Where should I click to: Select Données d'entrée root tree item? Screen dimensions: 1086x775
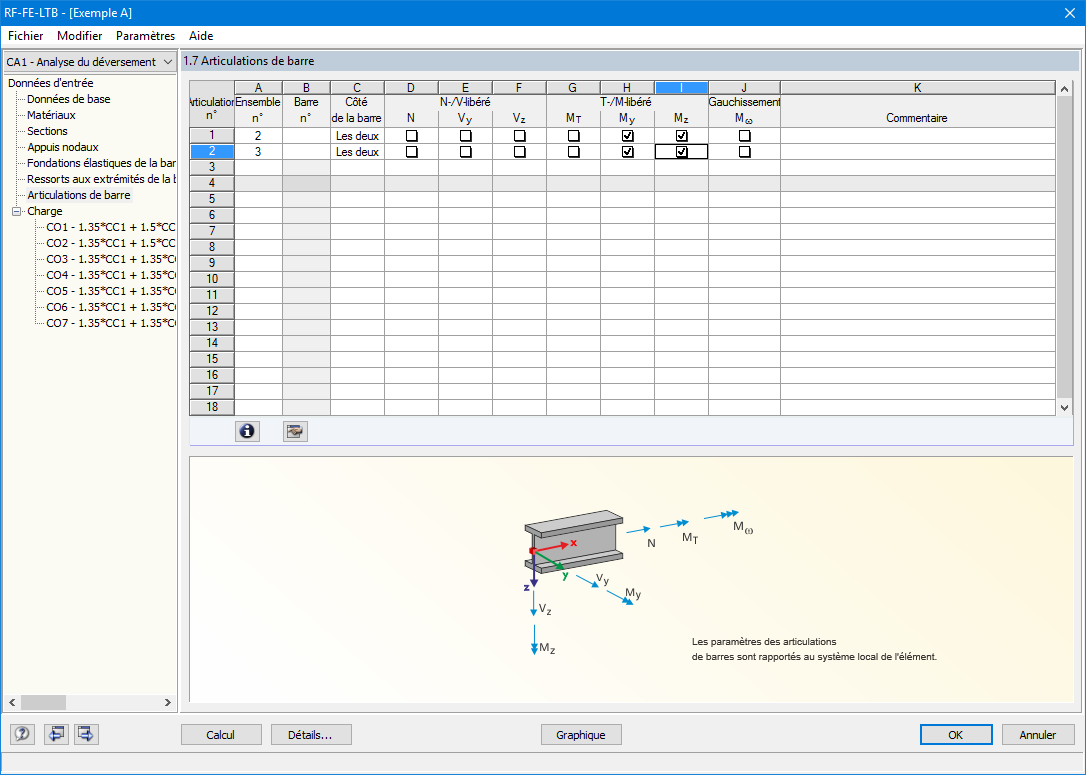[51, 83]
